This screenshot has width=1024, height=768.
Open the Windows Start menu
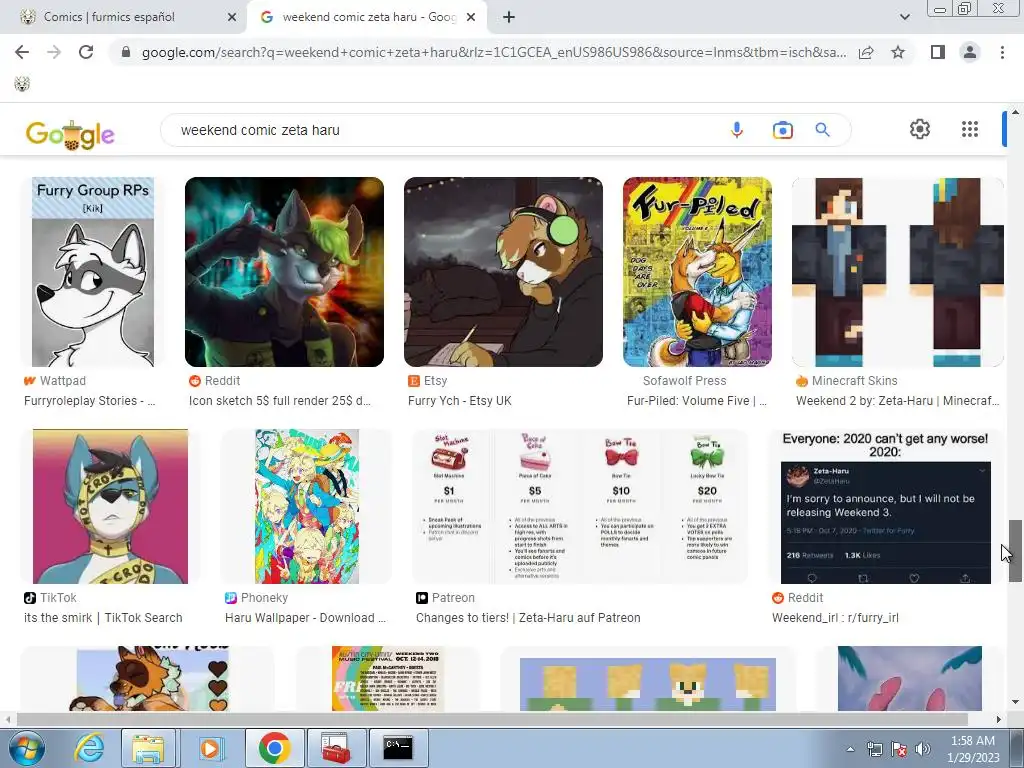point(27,748)
